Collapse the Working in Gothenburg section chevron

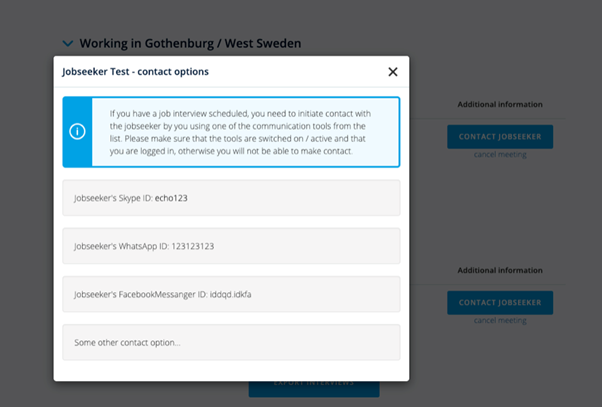click(67, 43)
